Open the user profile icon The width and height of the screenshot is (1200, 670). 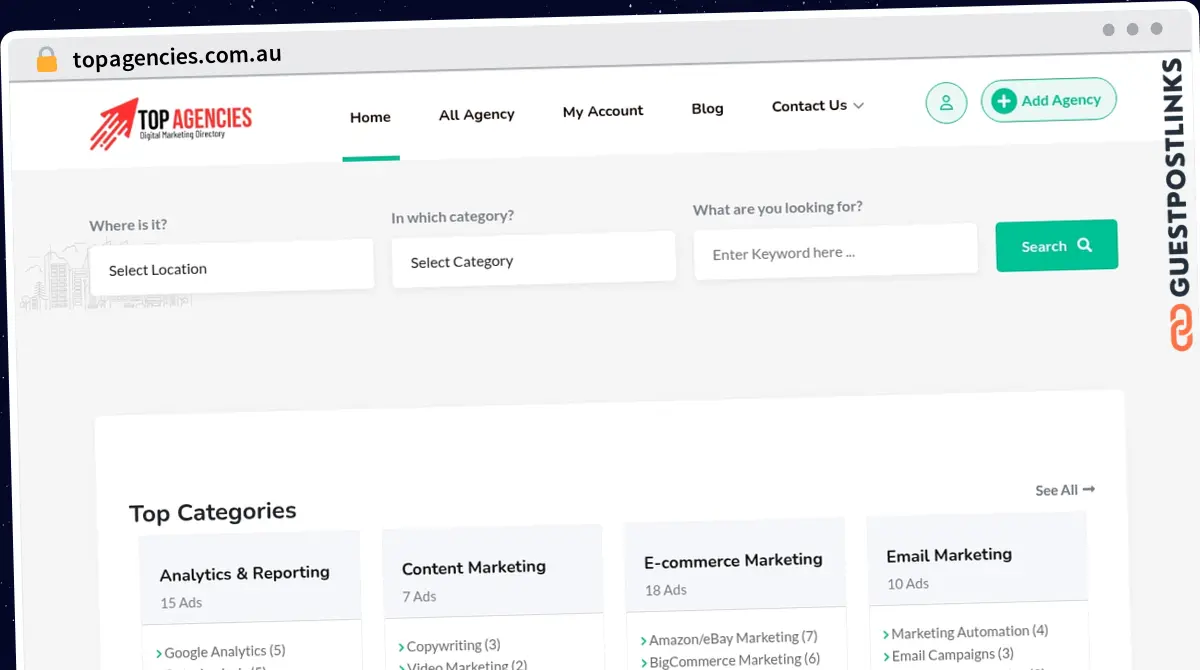click(945, 103)
